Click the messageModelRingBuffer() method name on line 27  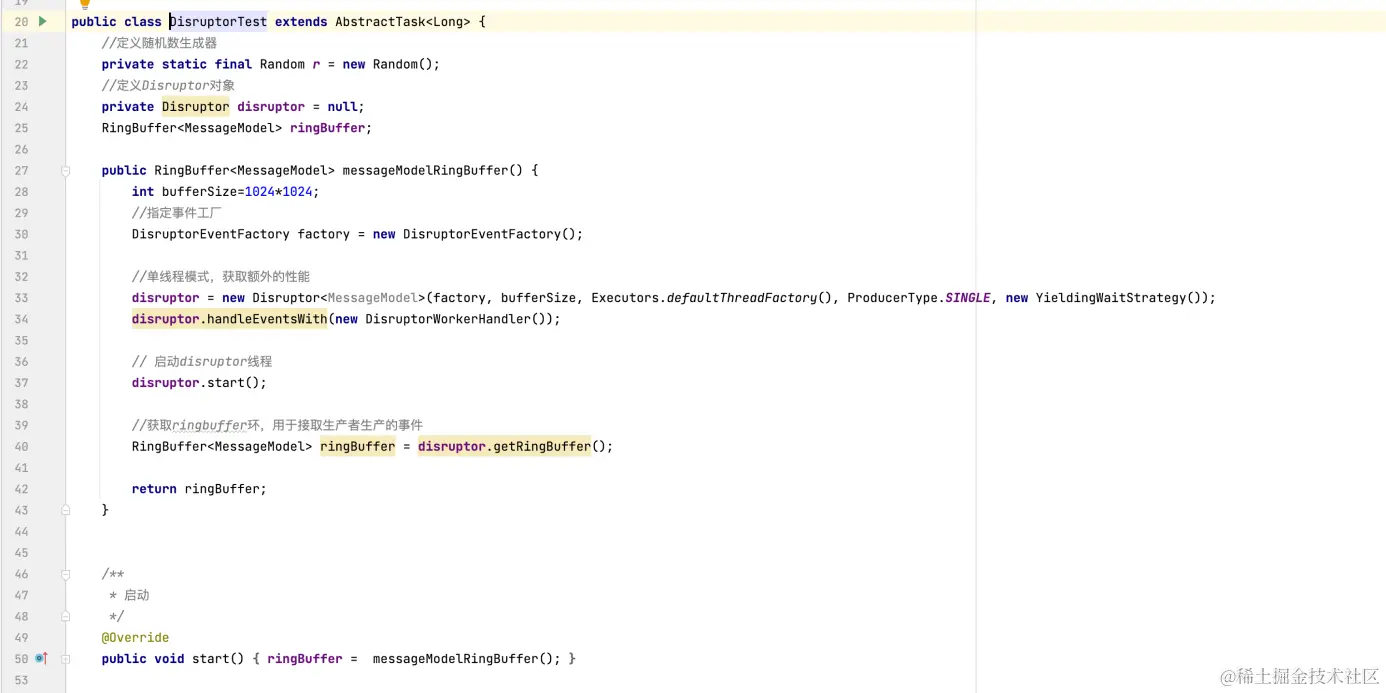pos(433,171)
